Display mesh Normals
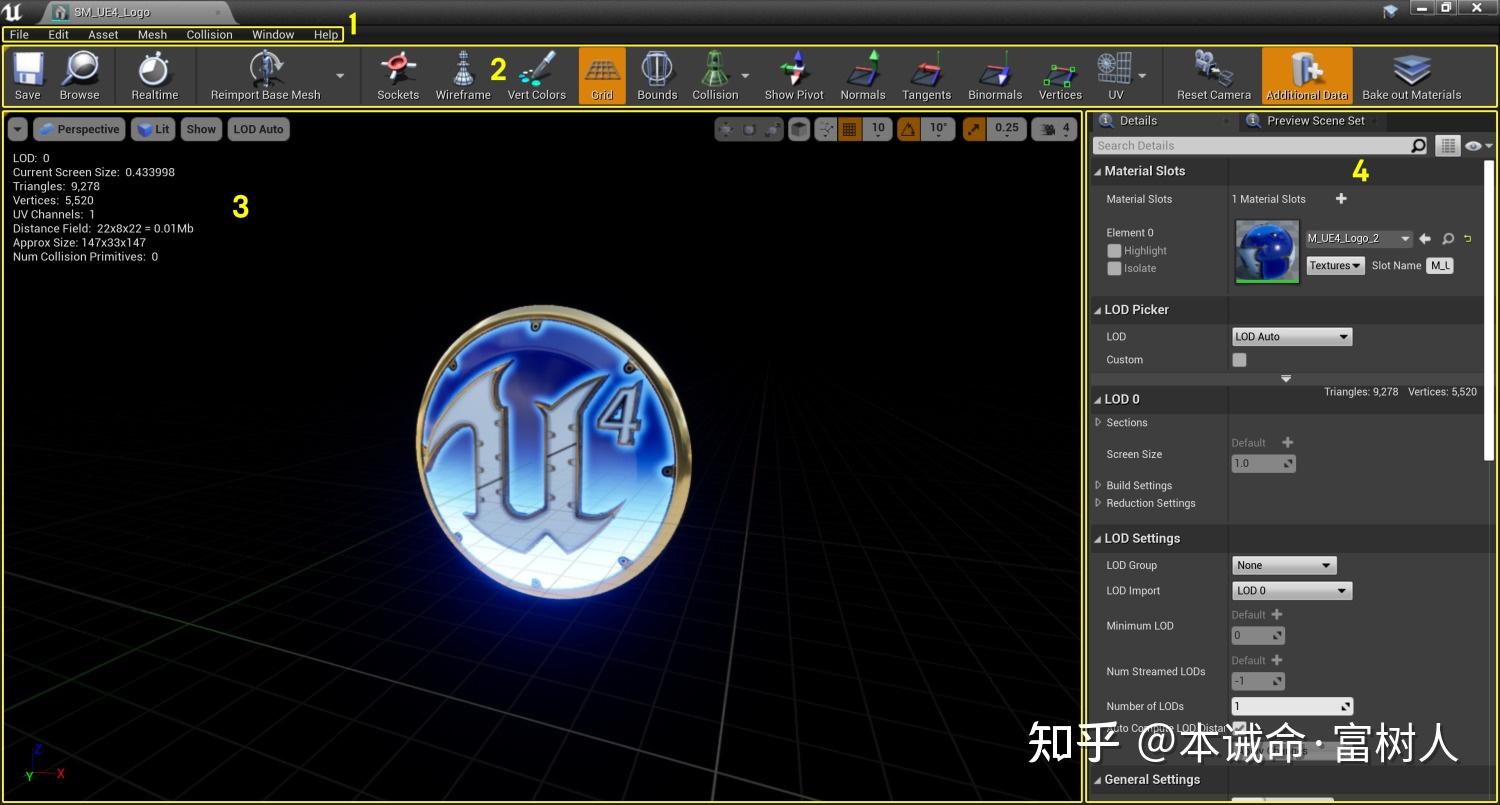The width and height of the screenshot is (1500, 805). click(x=863, y=76)
